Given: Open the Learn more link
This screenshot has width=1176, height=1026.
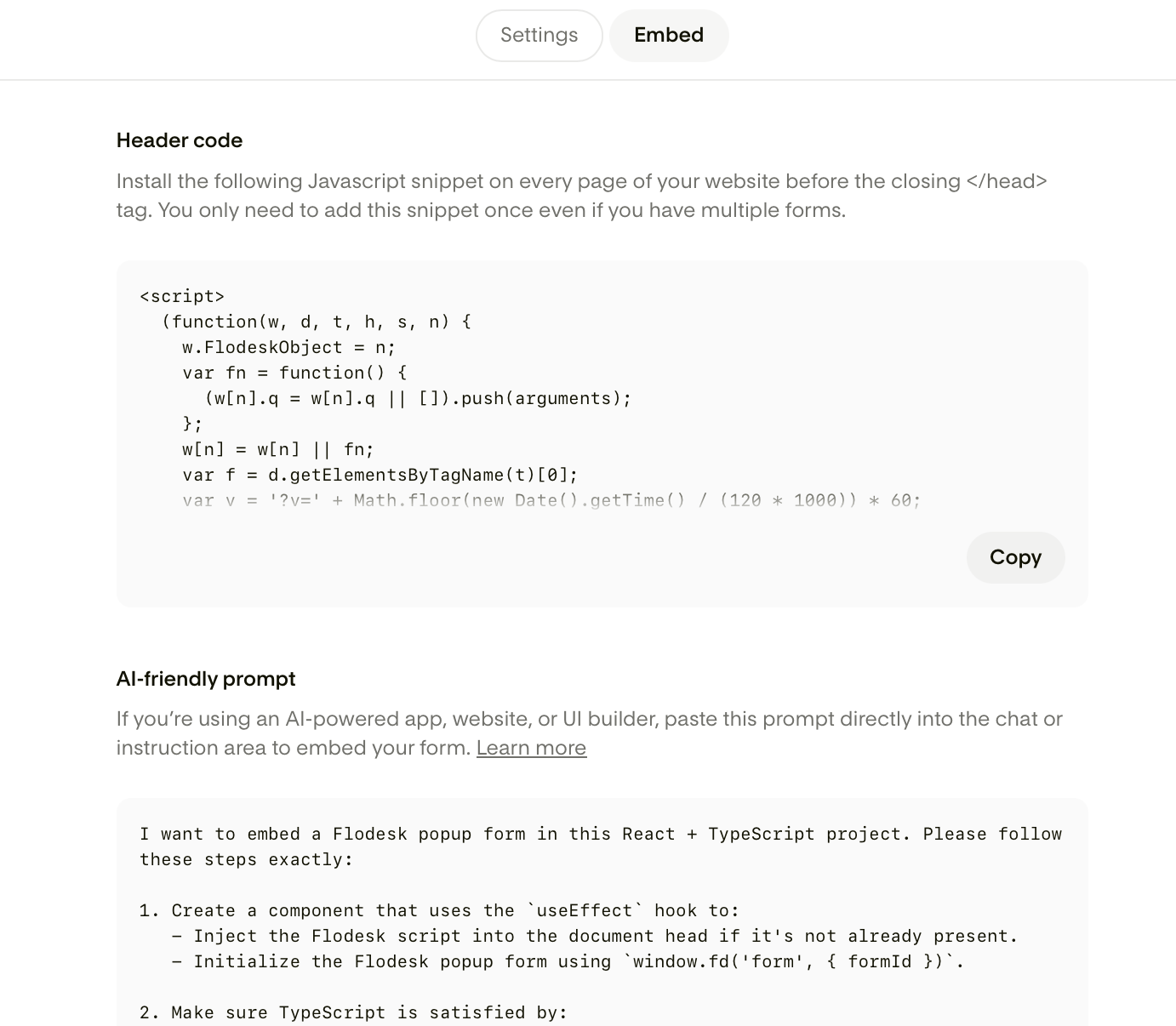Looking at the screenshot, I should coord(531,748).
